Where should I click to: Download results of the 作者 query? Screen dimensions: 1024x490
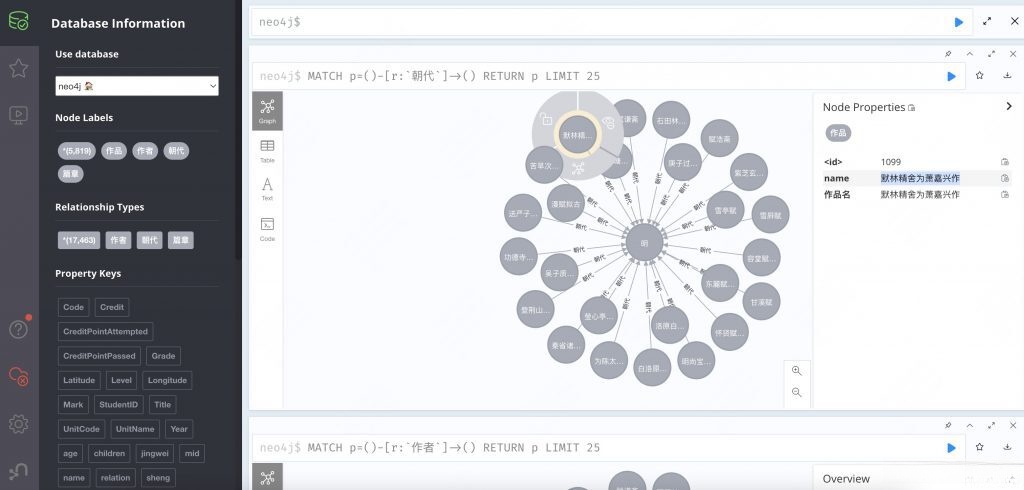point(1008,447)
